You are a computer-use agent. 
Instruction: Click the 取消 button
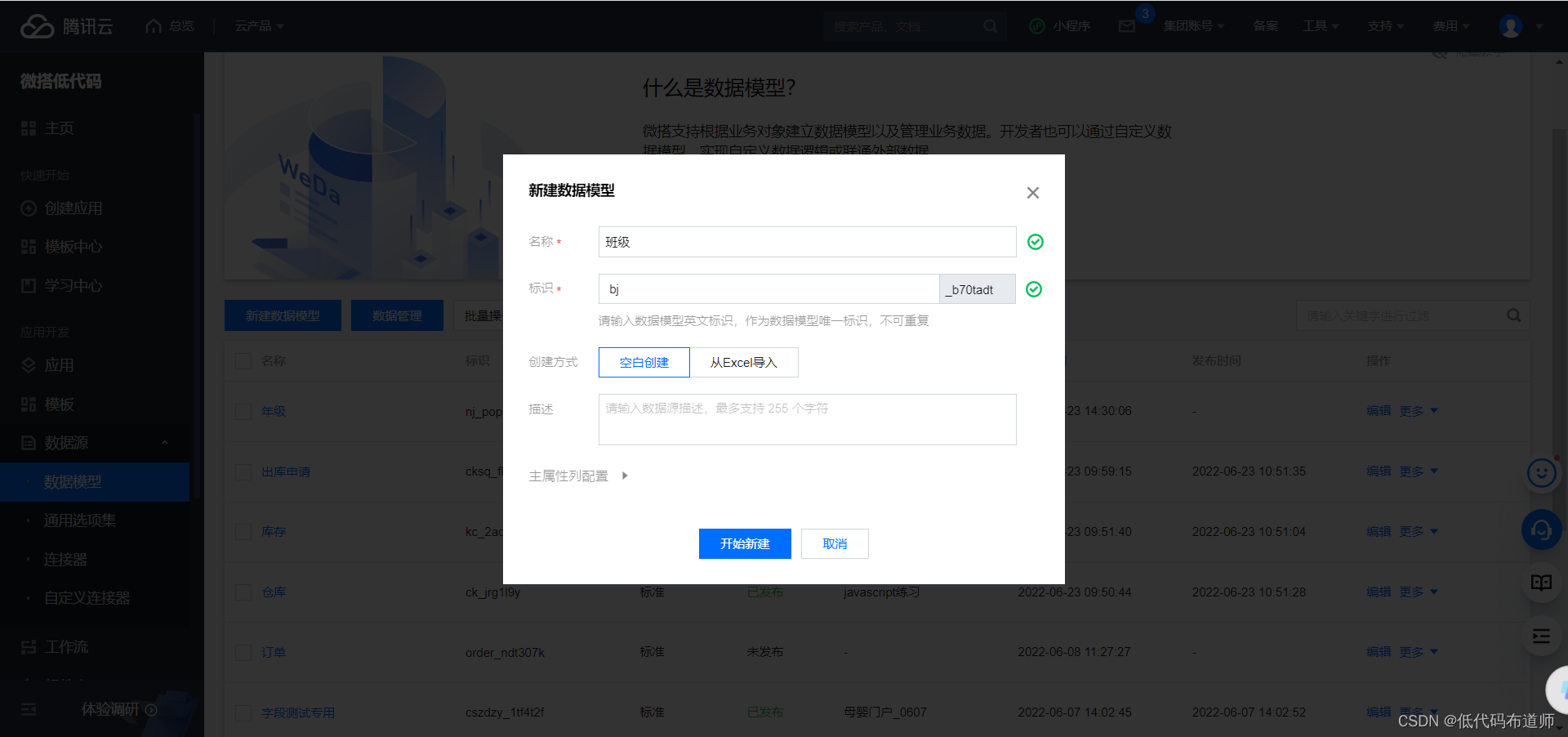pyautogui.click(x=835, y=543)
